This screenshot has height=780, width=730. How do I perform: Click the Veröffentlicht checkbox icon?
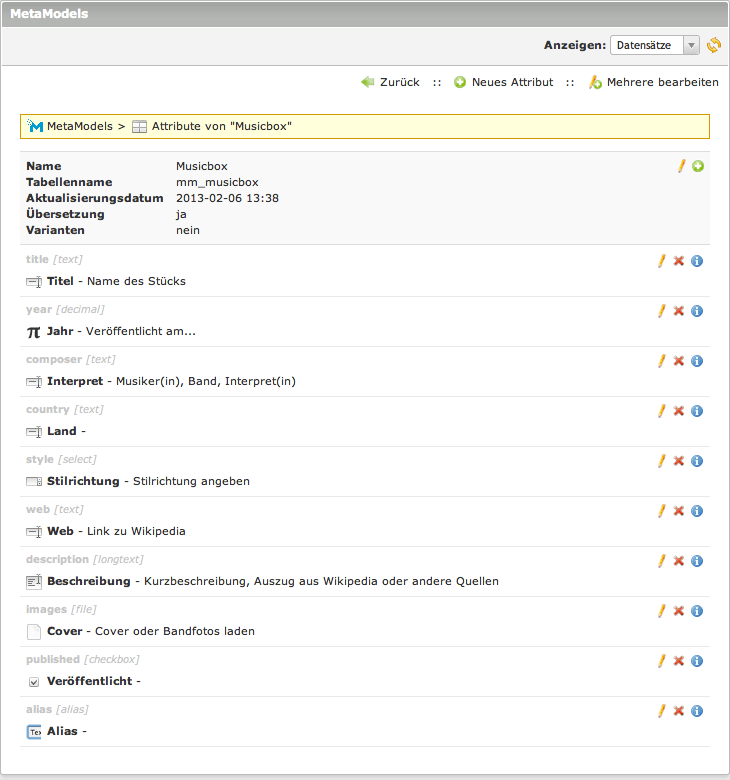tap(34, 682)
